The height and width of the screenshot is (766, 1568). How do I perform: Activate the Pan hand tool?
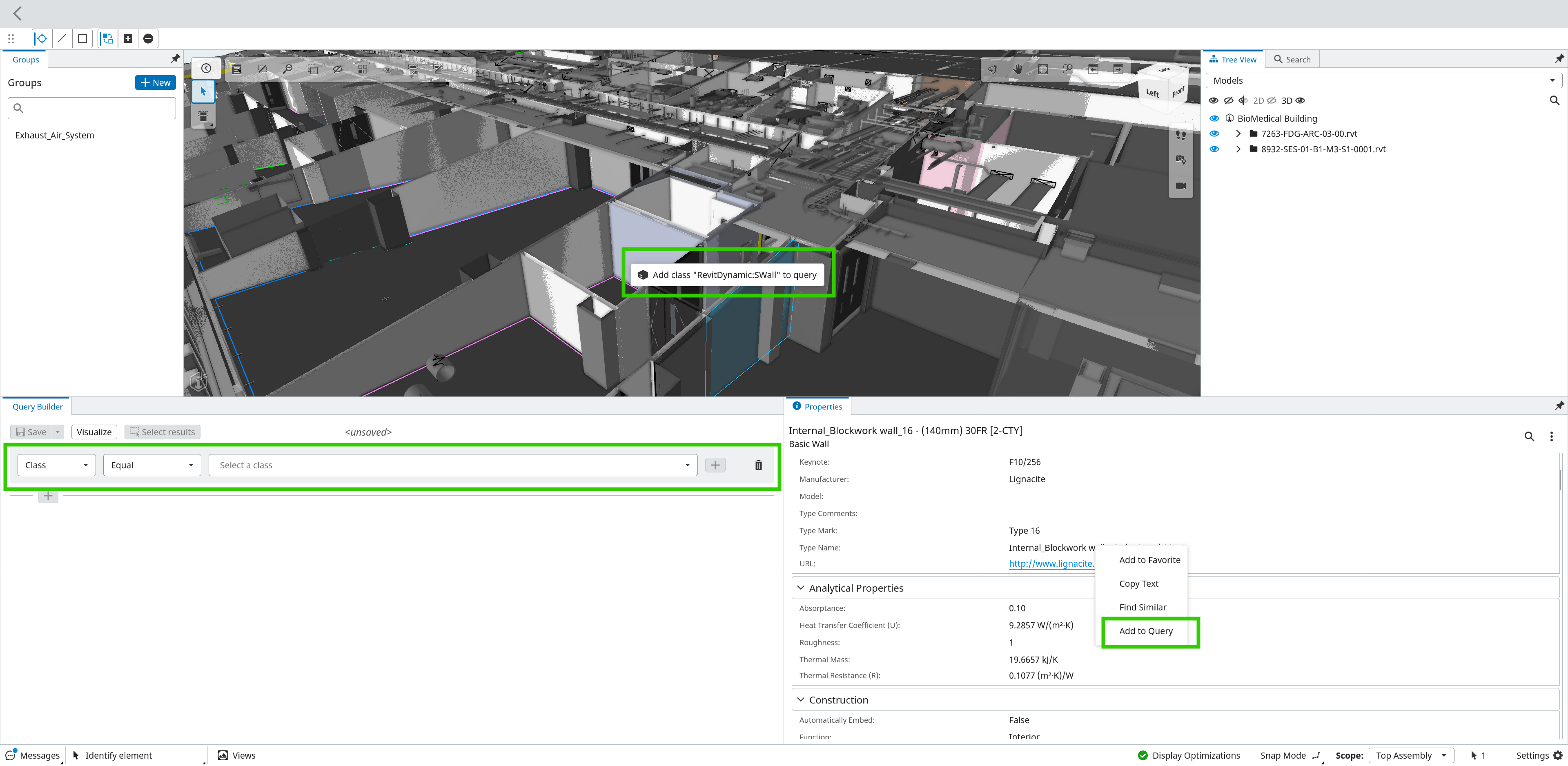pyautogui.click(x=1018, y=69)
